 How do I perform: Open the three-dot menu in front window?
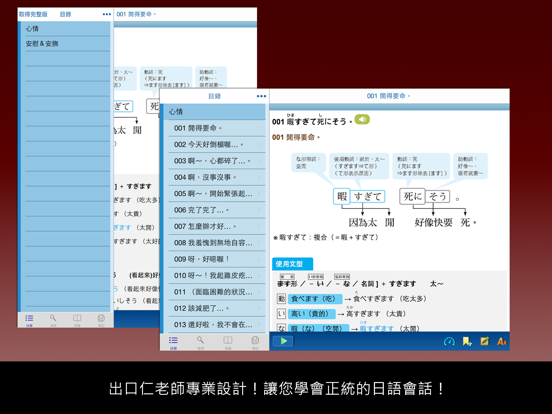[261, 96]
